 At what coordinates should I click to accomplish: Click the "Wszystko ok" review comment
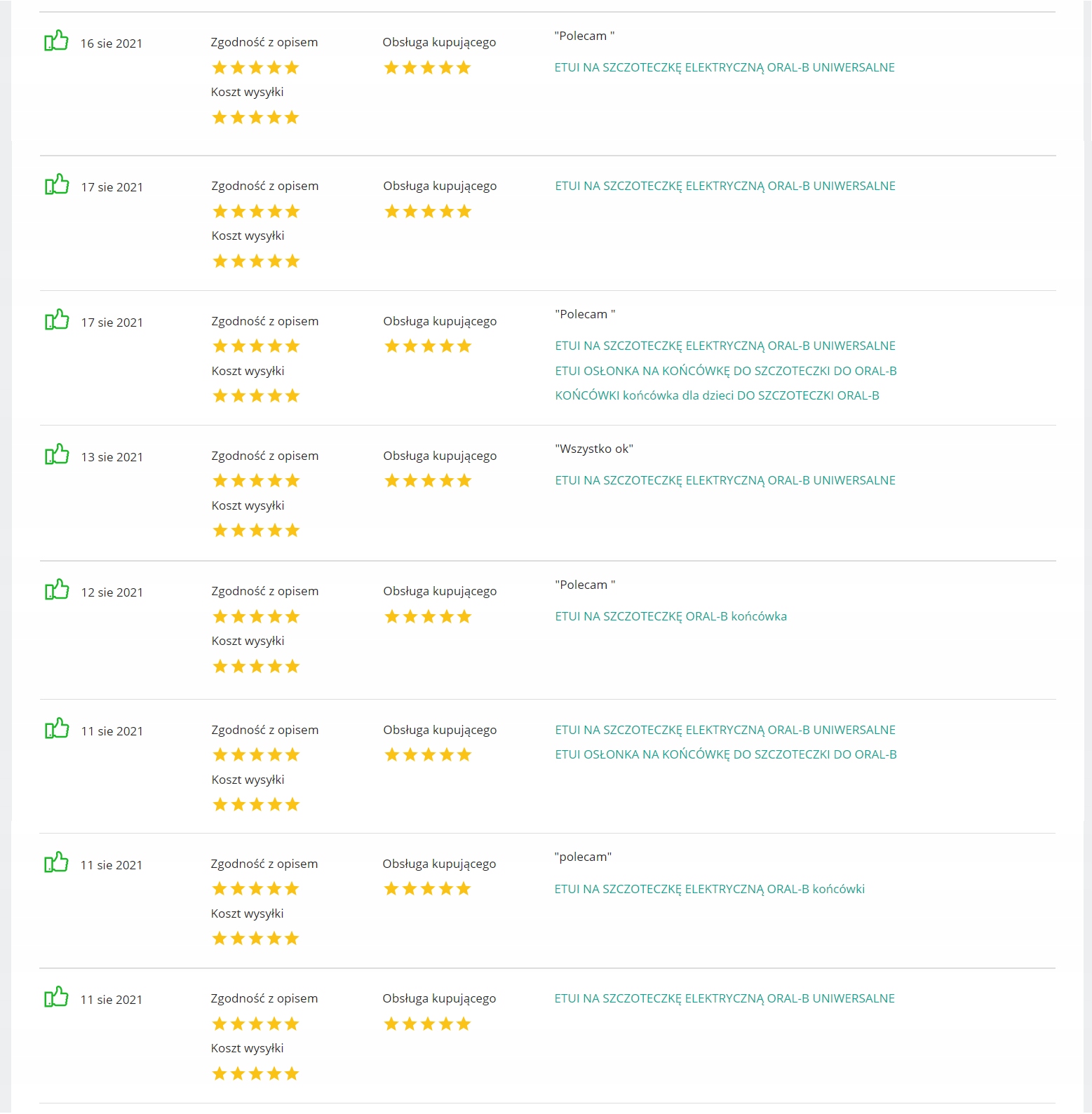pos(593,449)
